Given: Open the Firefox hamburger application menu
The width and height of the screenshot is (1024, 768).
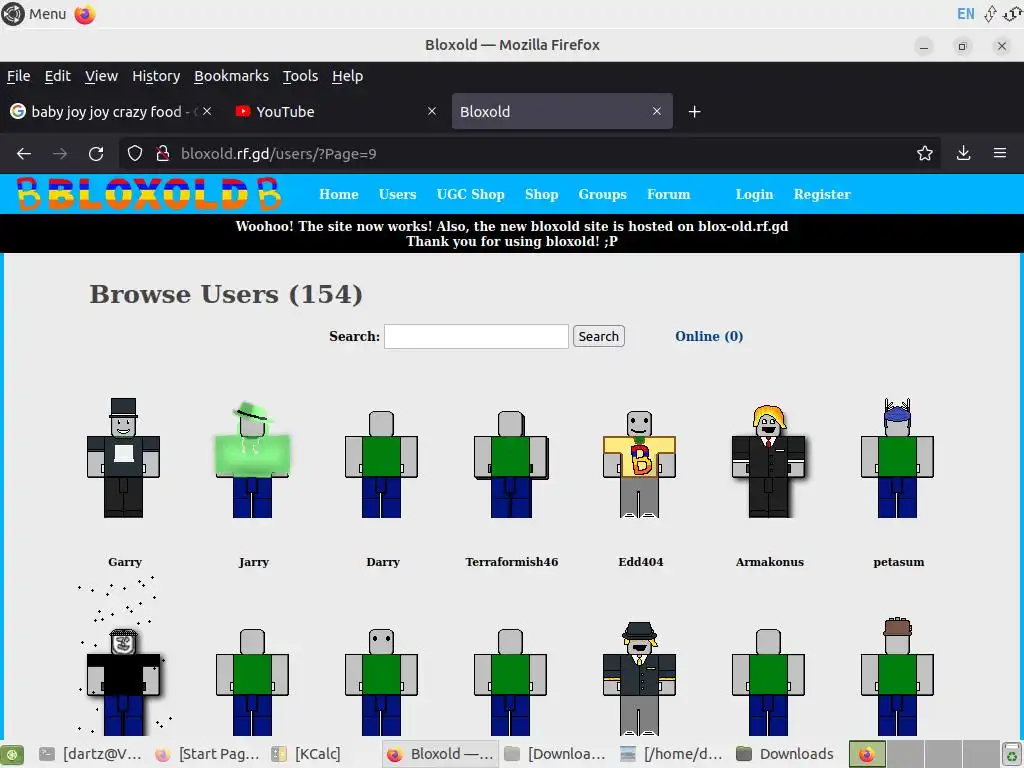Looking at the screenshot, I should pyautogui.click(x=1000, y=153).
